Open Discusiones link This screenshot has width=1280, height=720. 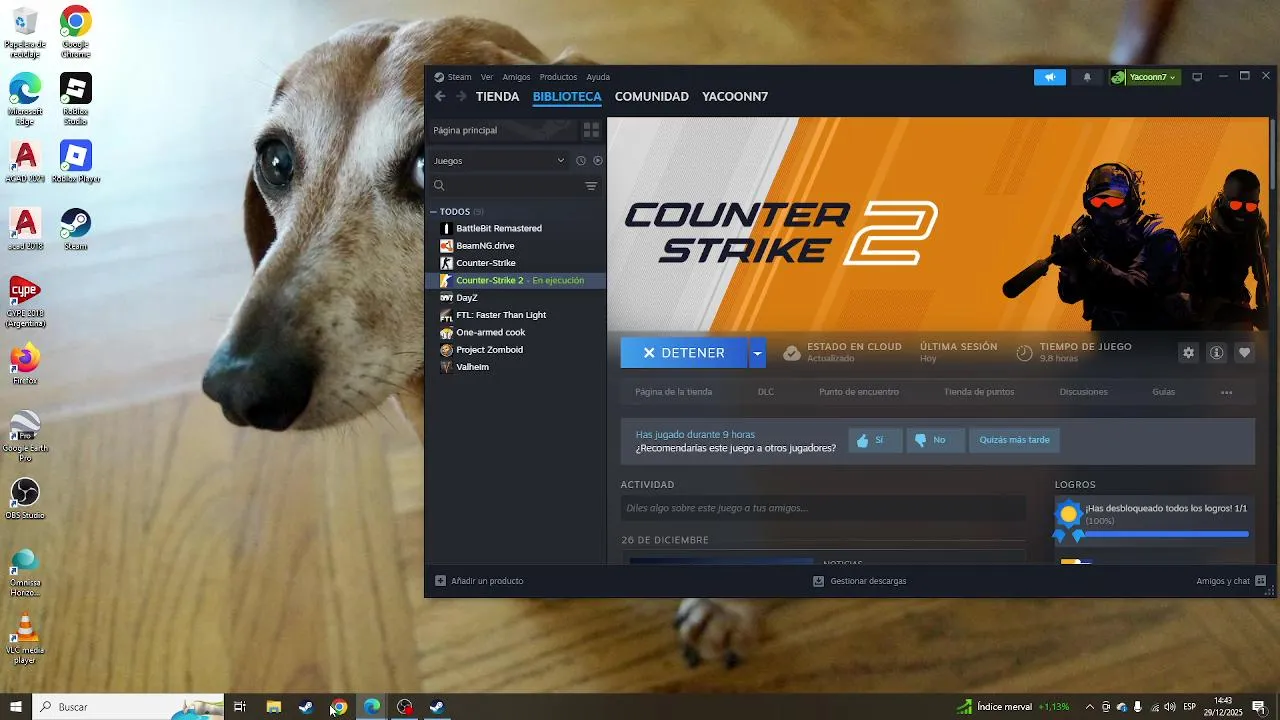tap(1083, 392)
